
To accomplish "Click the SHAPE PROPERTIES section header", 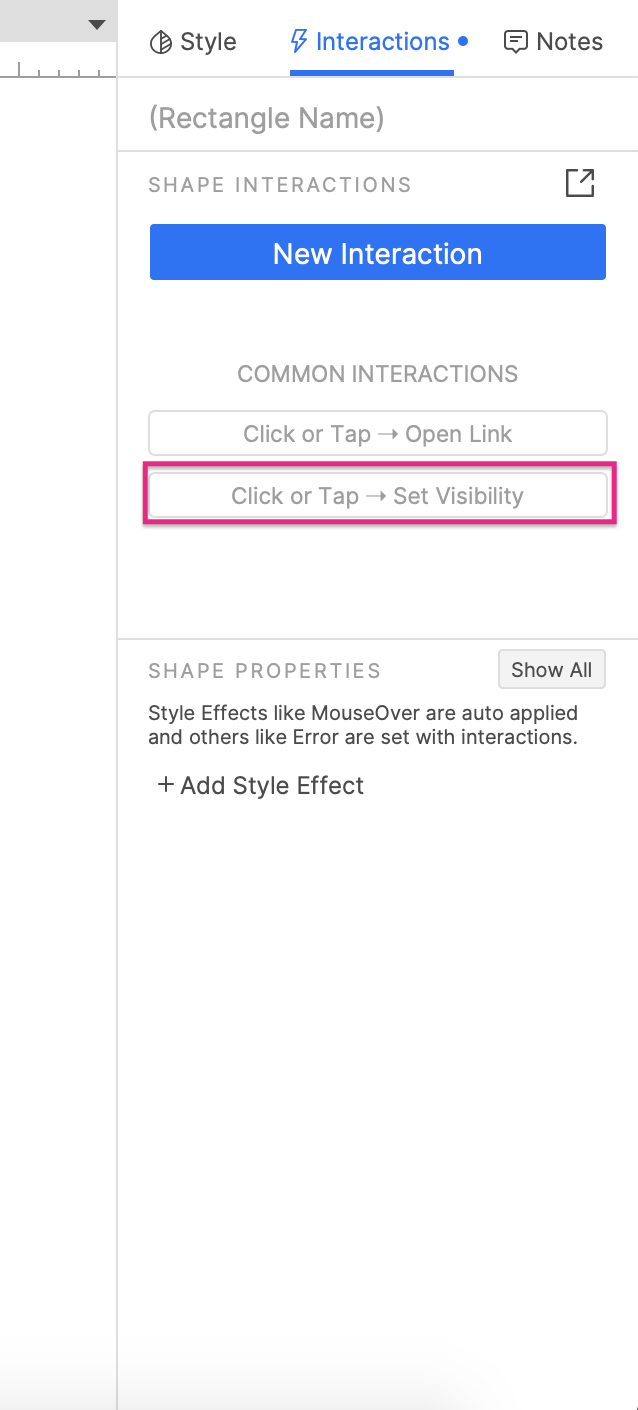I will pyautogui.click(x=265, y=671).
